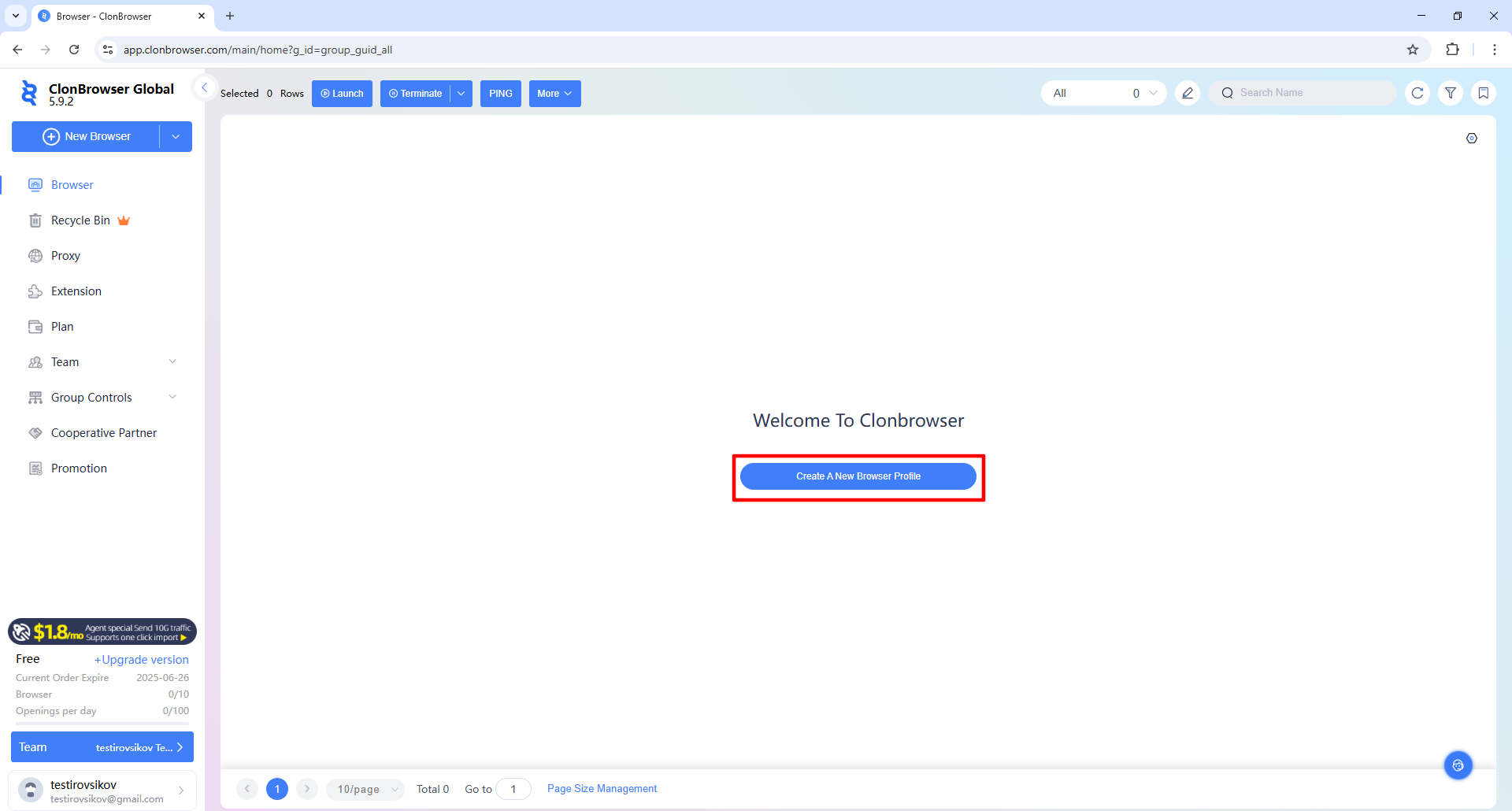Open the batch edit pencil tool
The image size is (1512, 811).
click(x=1188, y=93)
